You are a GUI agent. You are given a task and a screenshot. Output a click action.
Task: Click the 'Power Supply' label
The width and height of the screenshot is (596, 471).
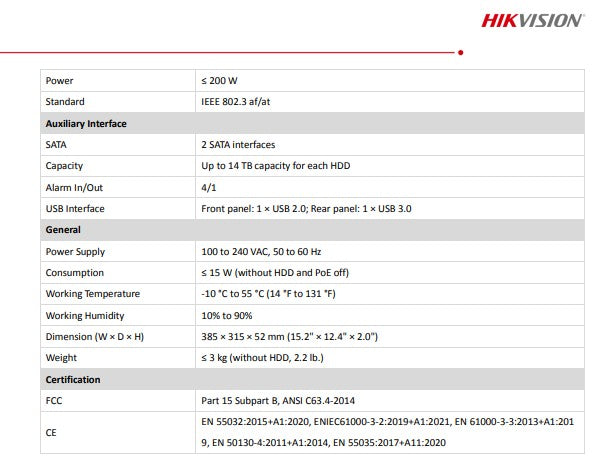[x=75, y=252]
